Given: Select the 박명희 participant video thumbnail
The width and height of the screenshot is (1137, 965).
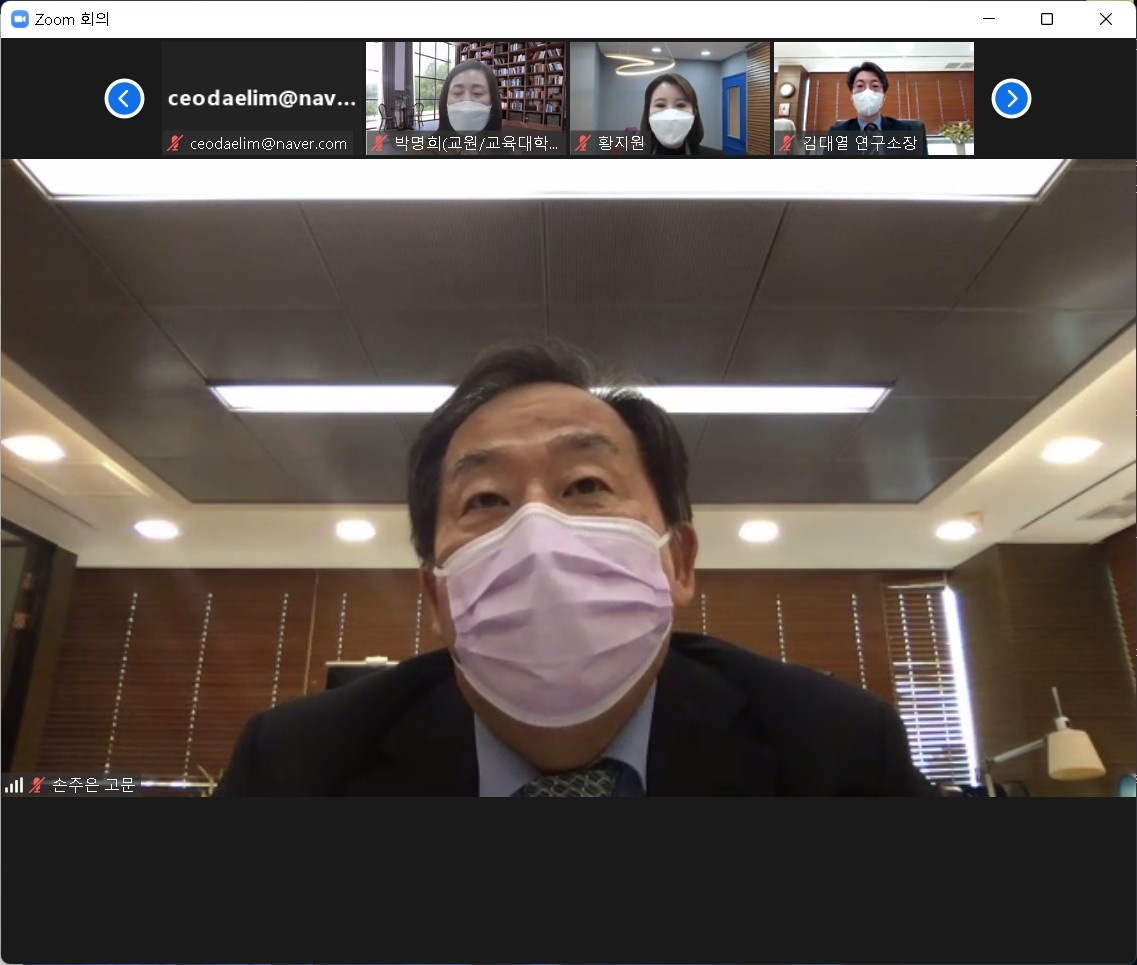Looking at the screenshot, I should (x=466, y=98).
